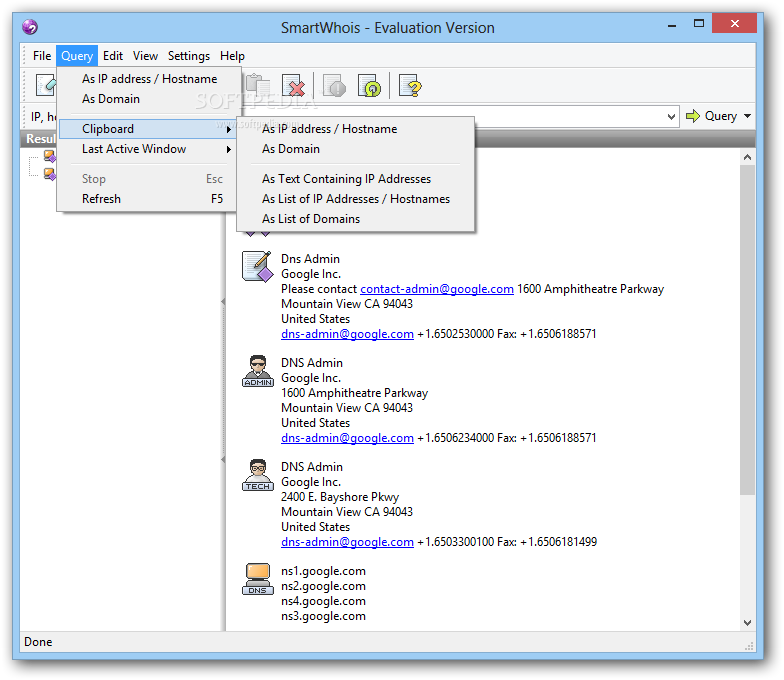Open the contact-admin@google.com email link
784x680 pixels.
click(437, 289)
